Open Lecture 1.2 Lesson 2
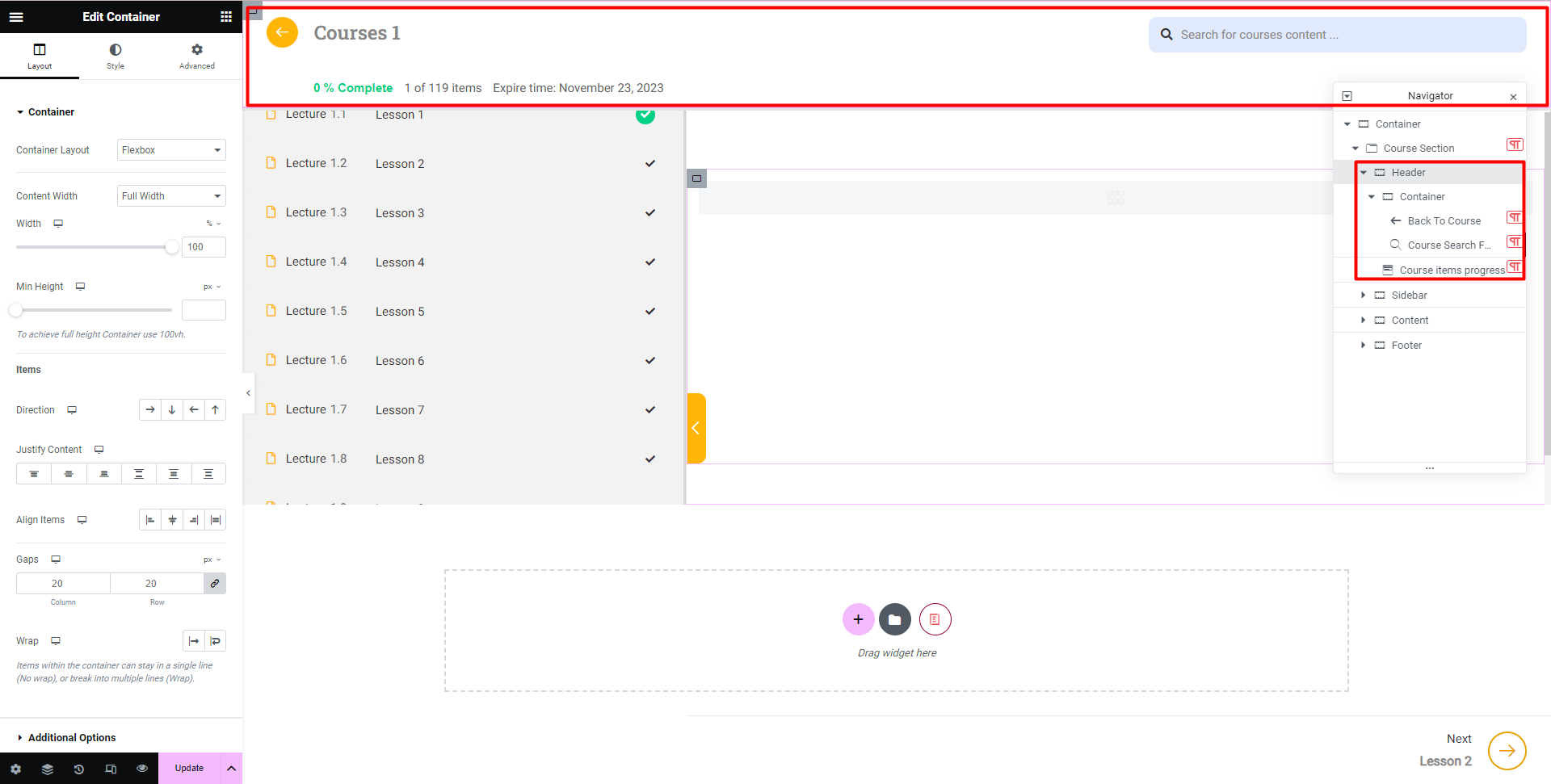 [x=463, y=164]
